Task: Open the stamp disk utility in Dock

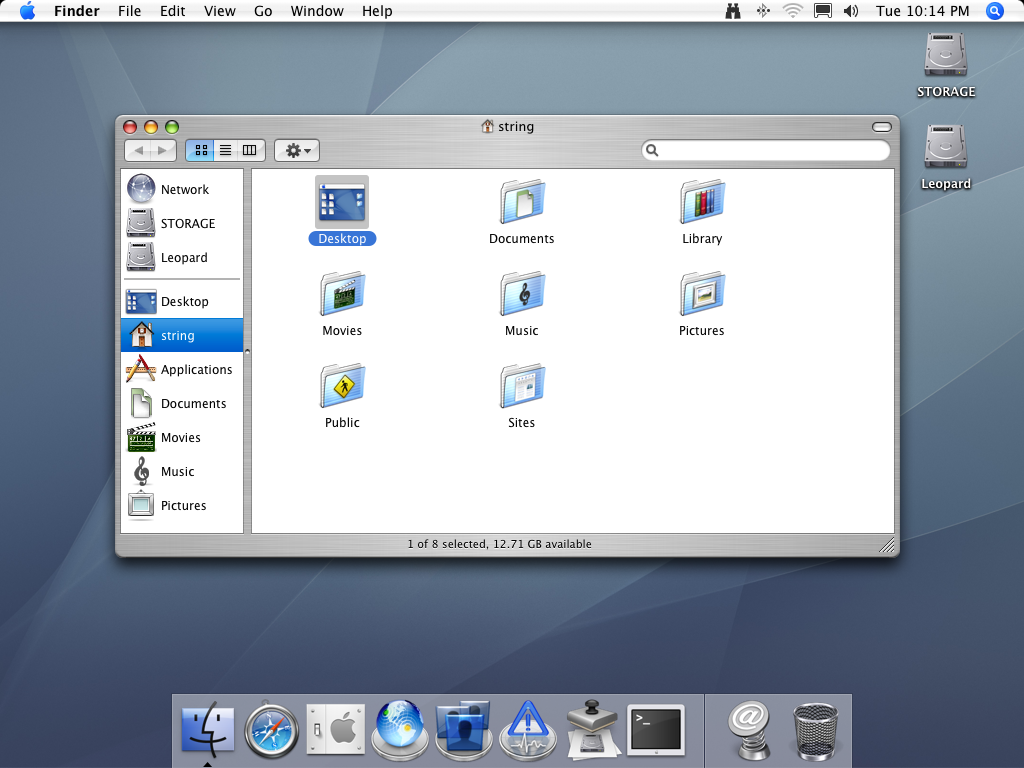Action: [592, 729]
